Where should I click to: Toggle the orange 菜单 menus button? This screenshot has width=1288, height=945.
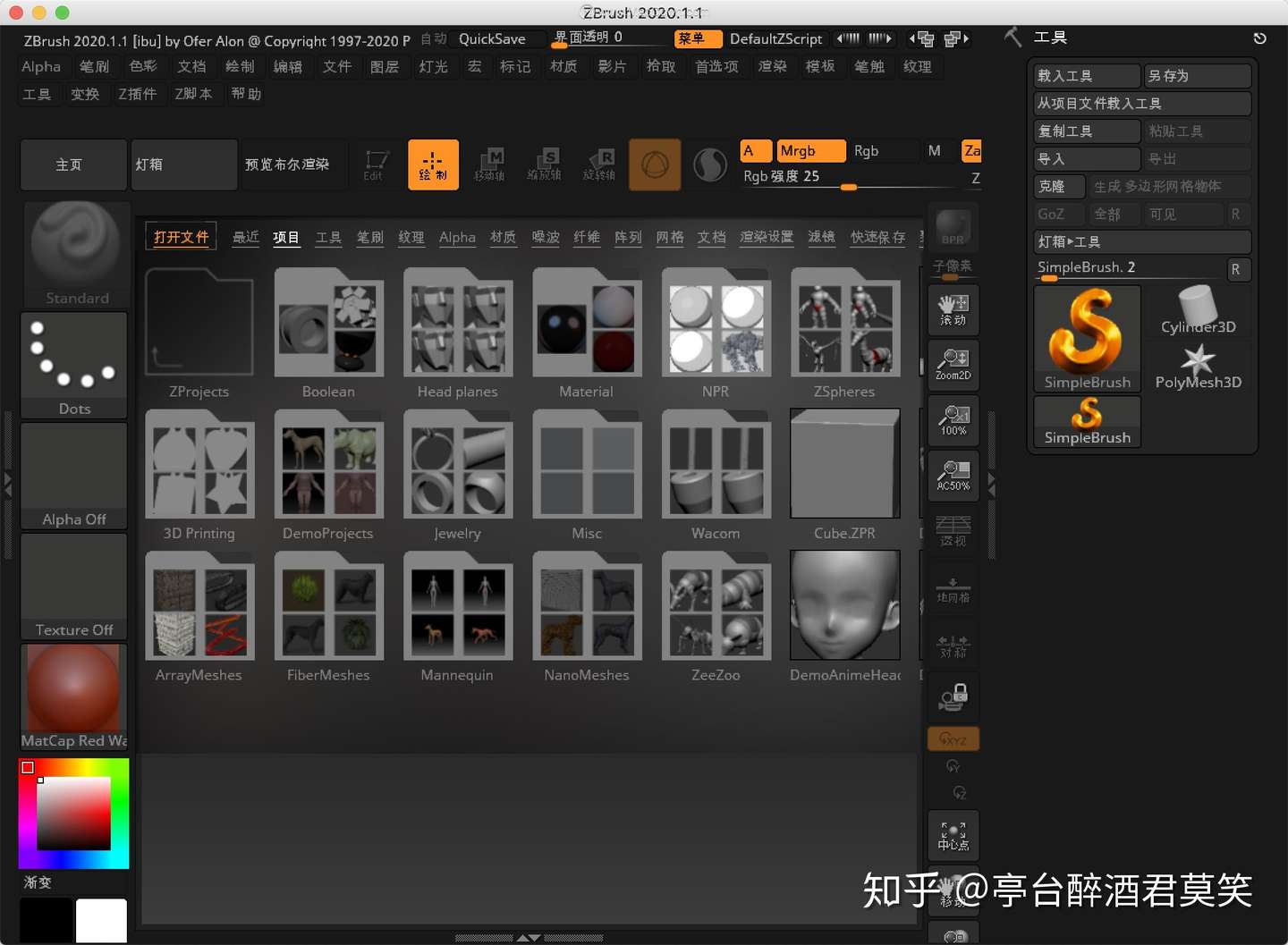(x=698, y=38)
